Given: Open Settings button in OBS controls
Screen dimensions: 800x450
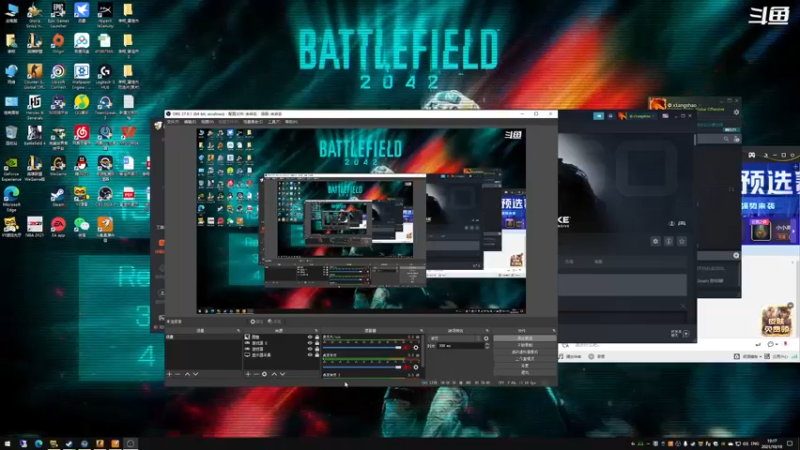Looking at the screenshot, I should [x=525, y=366].
